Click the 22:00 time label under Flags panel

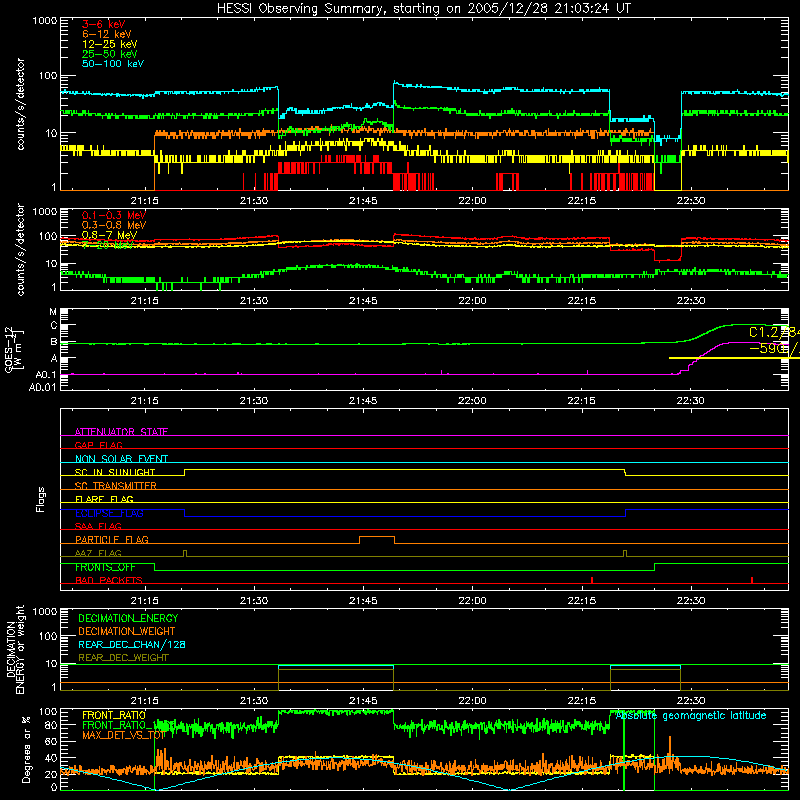[472, 601]
